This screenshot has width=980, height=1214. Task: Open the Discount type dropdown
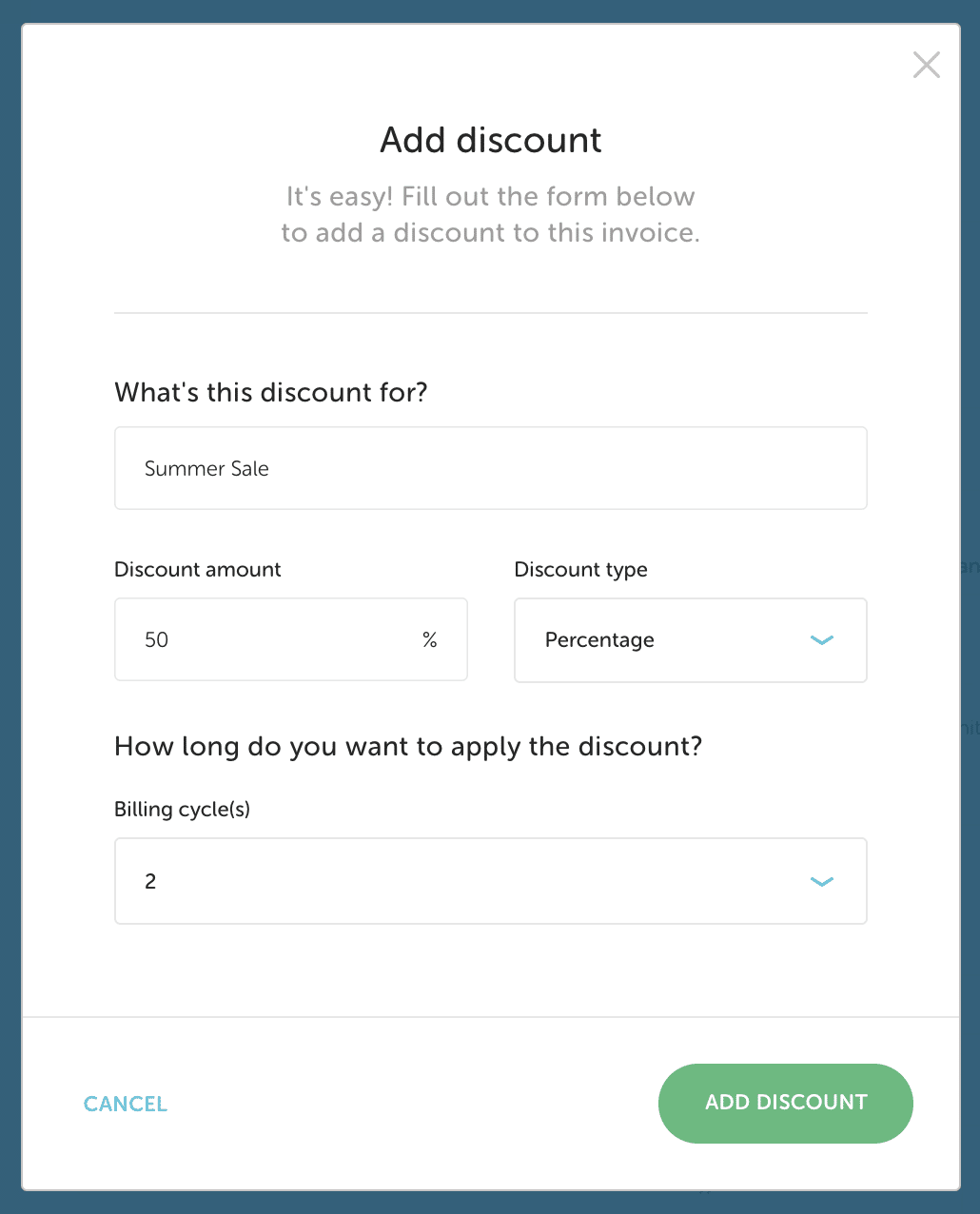pyautogui.click(x=690, y=640)
